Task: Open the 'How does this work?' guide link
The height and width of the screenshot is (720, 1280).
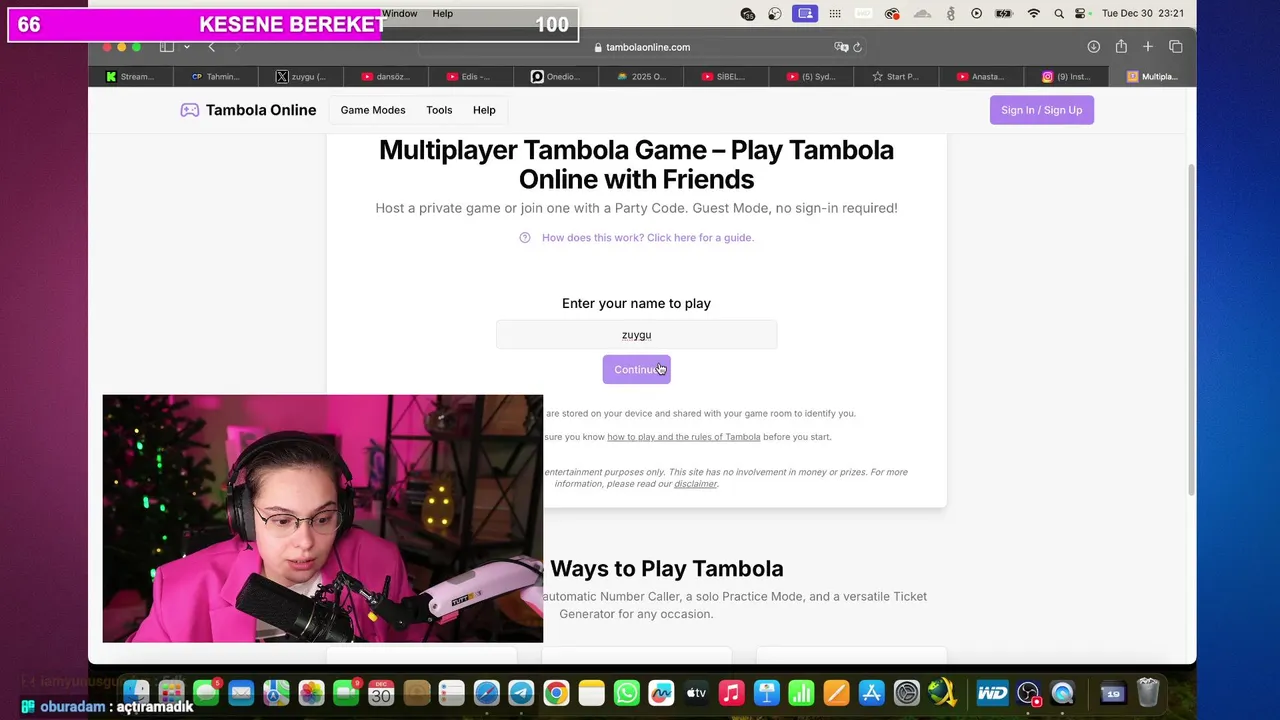Action: pyautogui.click(x=648, y=238)
